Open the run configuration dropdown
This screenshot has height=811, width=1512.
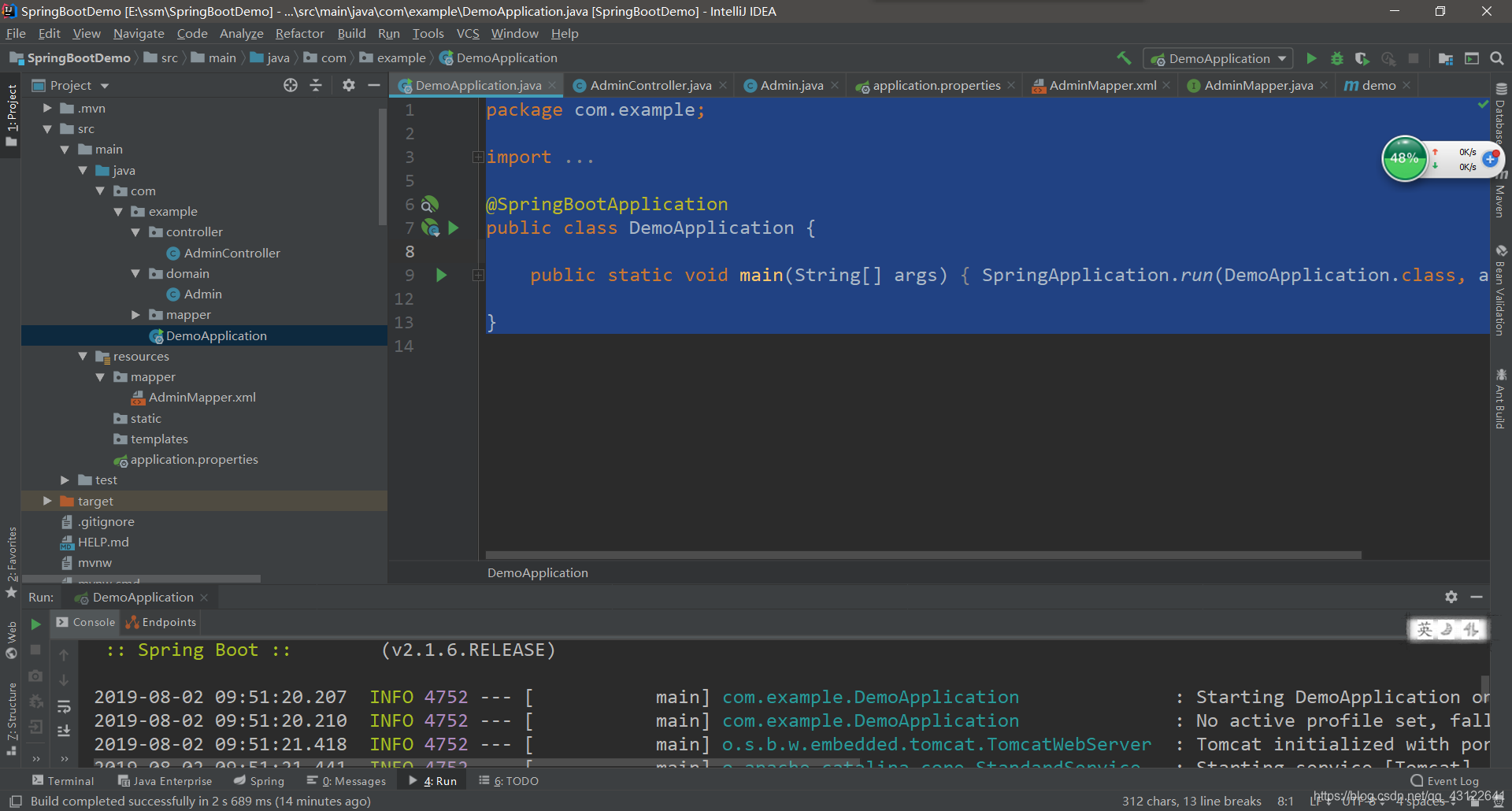point(1218,58)
